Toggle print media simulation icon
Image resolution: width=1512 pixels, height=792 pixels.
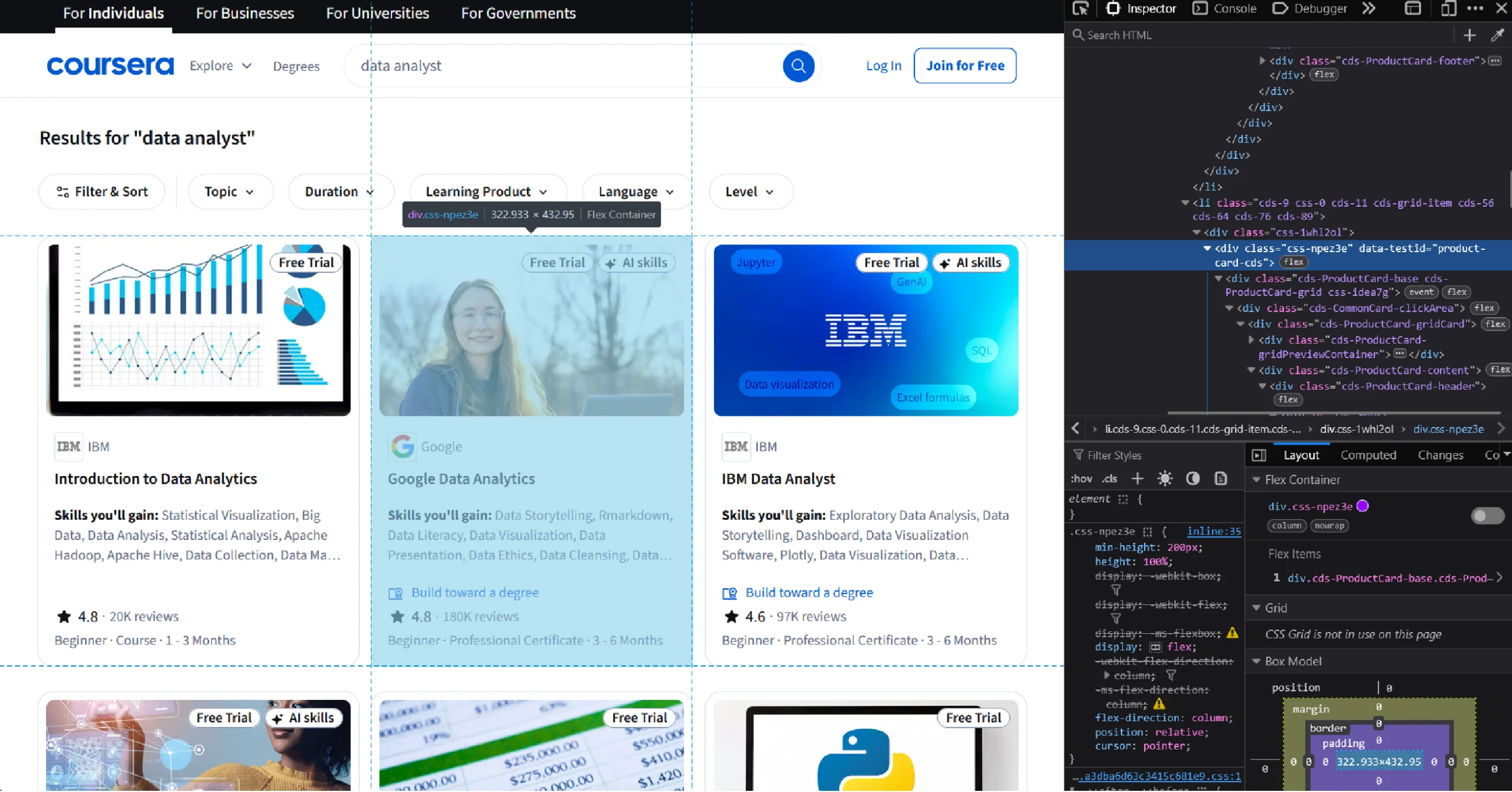(x=1220, y=478)
